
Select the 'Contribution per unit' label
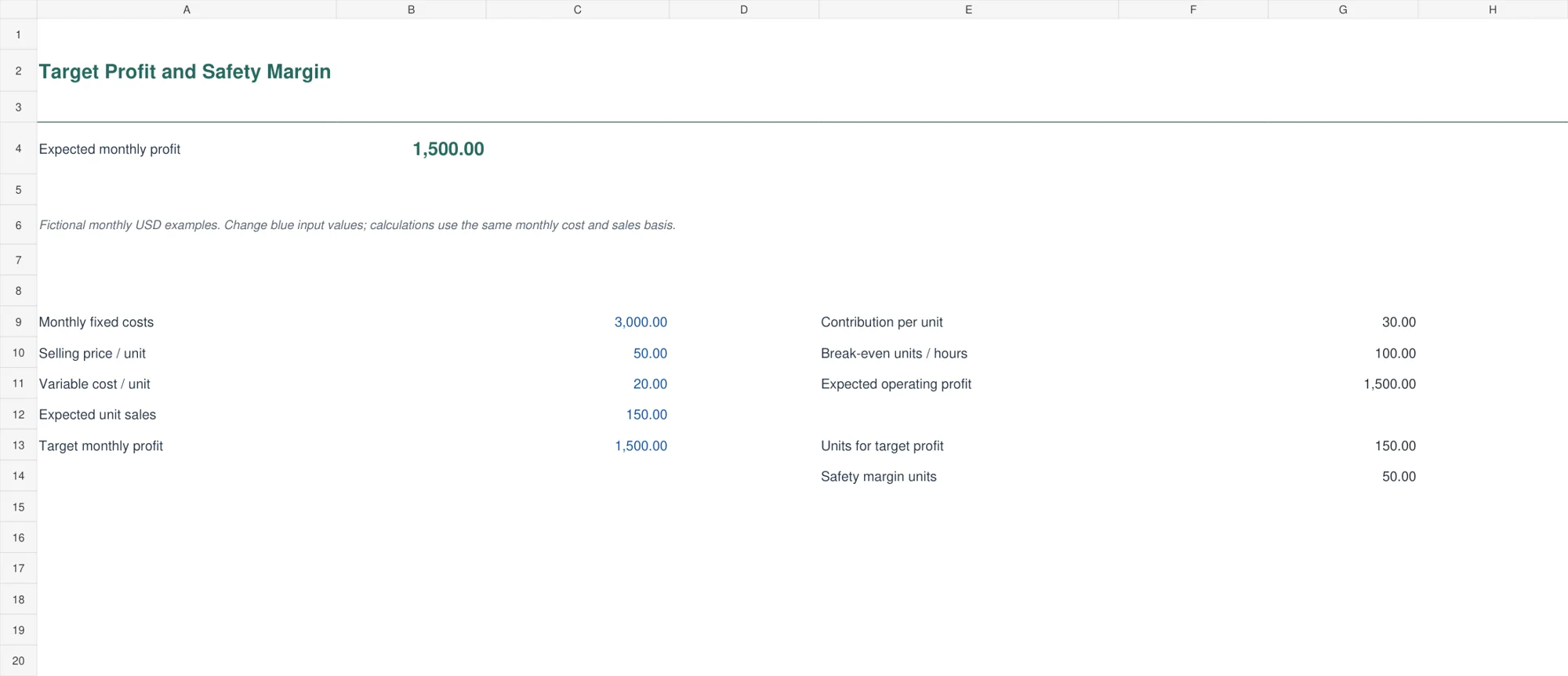(882, 322)
